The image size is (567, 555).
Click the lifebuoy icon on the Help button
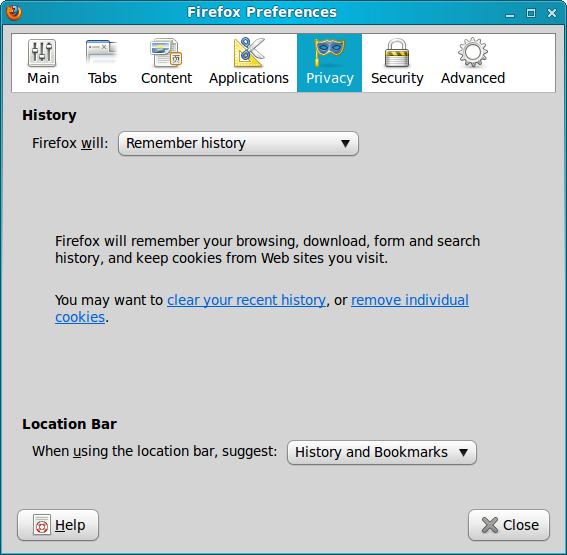[42, 525]
